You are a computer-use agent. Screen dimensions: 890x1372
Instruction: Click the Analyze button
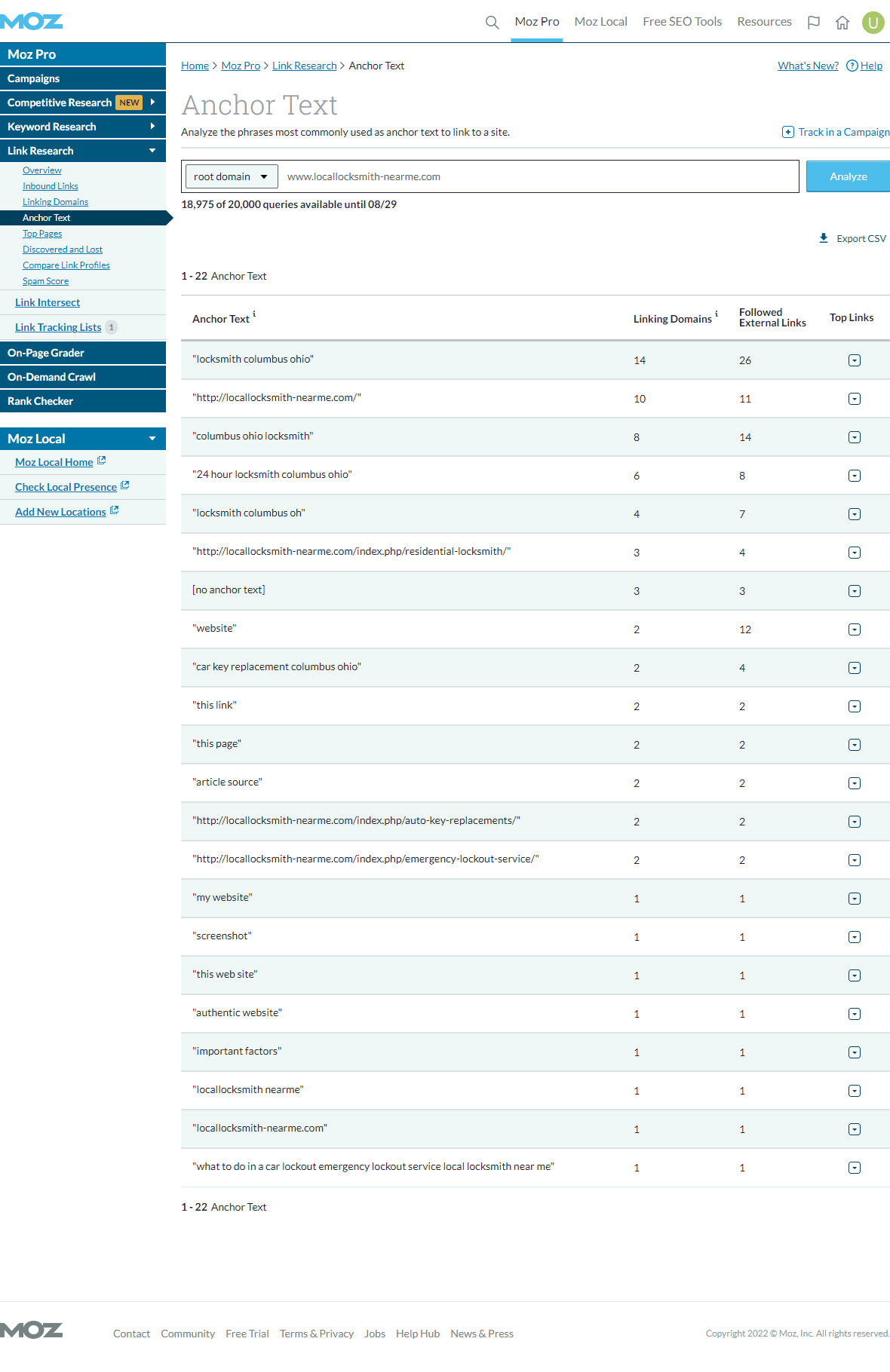click(x=848, y=176)
